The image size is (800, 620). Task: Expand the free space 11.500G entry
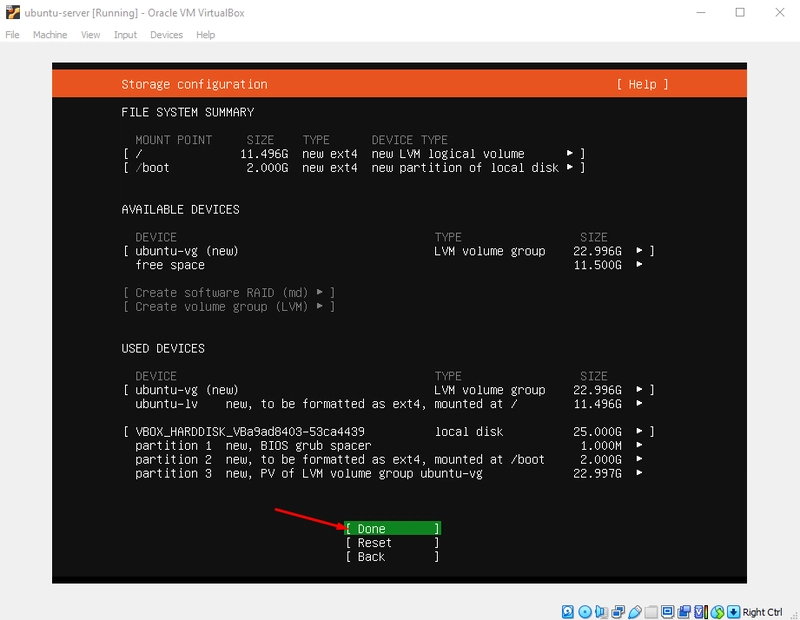pos(389,265)
